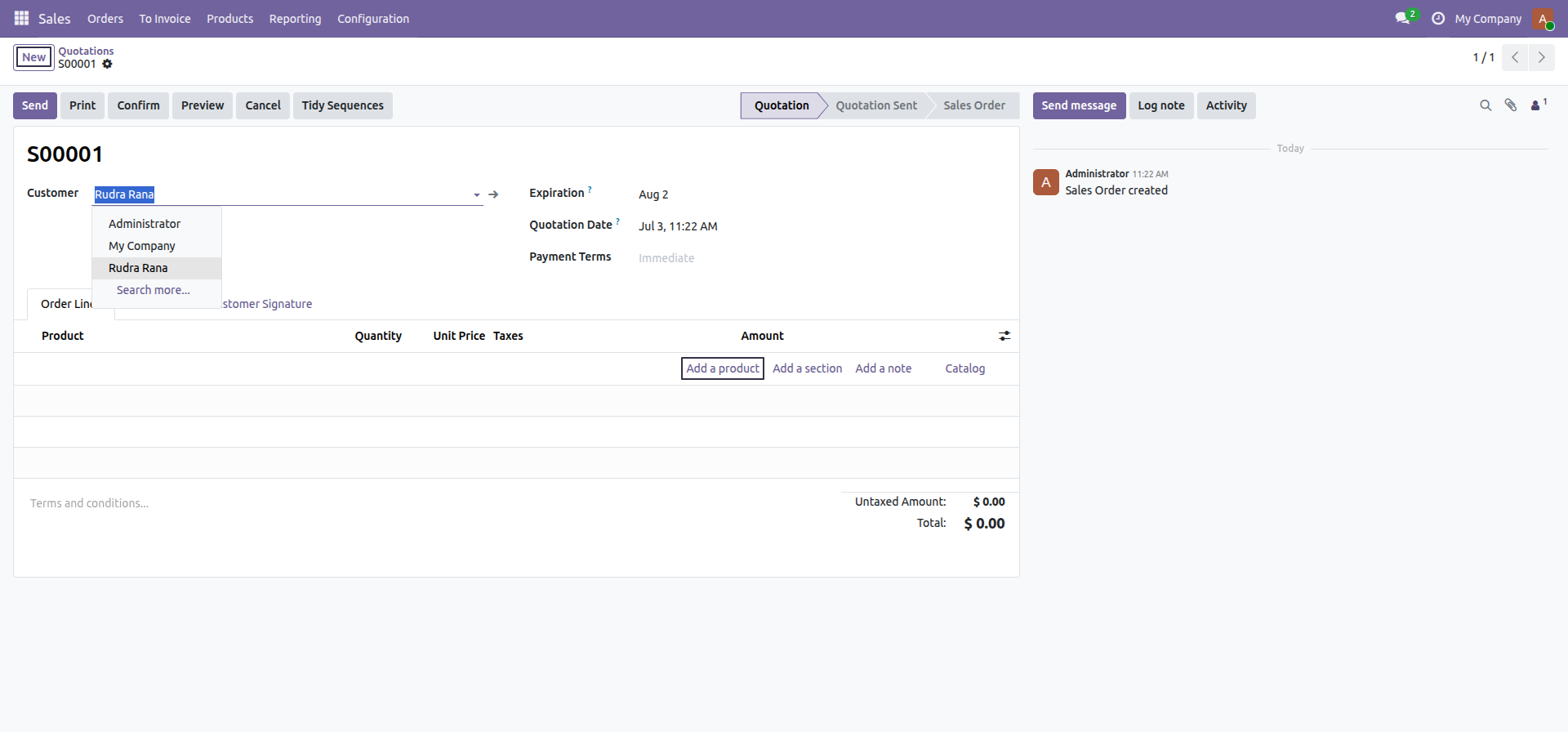This screenshot has height=732, width=1568.
Task: Open the Administrator user avatar menu
Action: [1543, 18]
